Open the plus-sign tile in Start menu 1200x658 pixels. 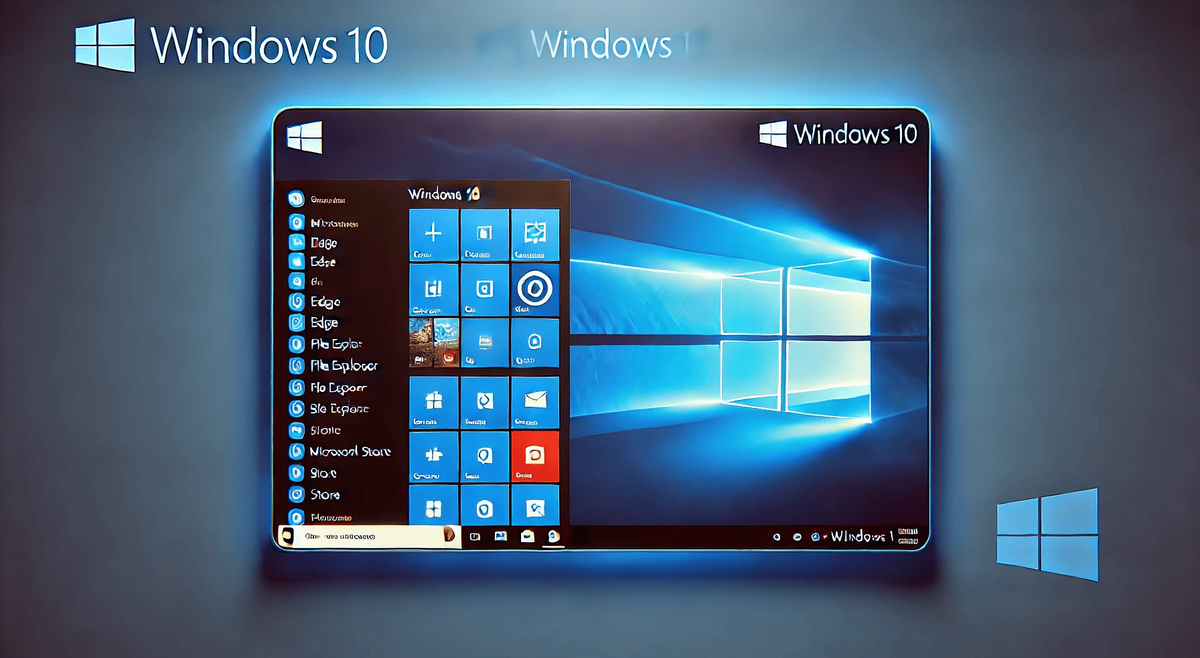pos(434,234)
